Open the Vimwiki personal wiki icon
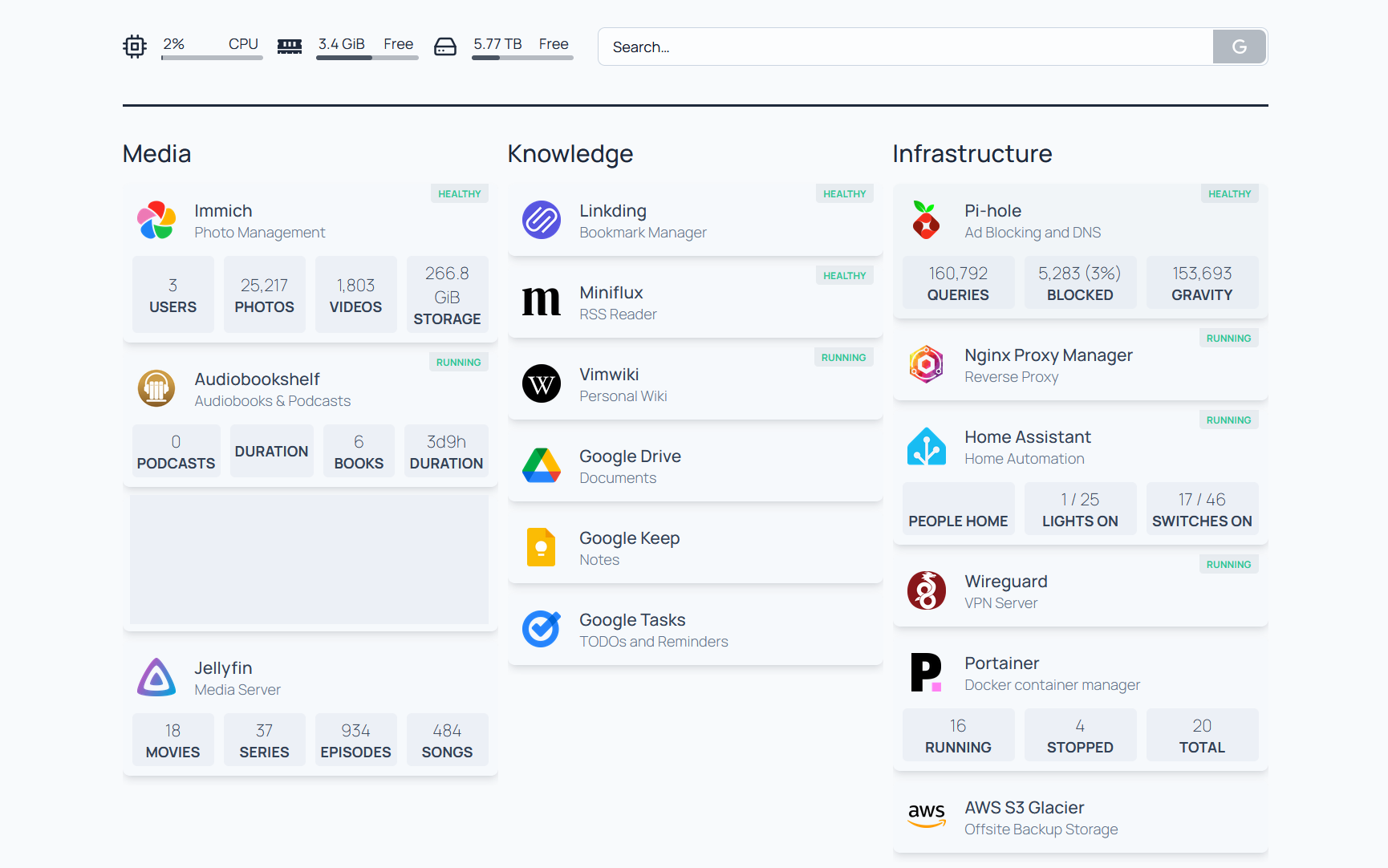This screenshot has height=868, width=1388. (542, 384)
